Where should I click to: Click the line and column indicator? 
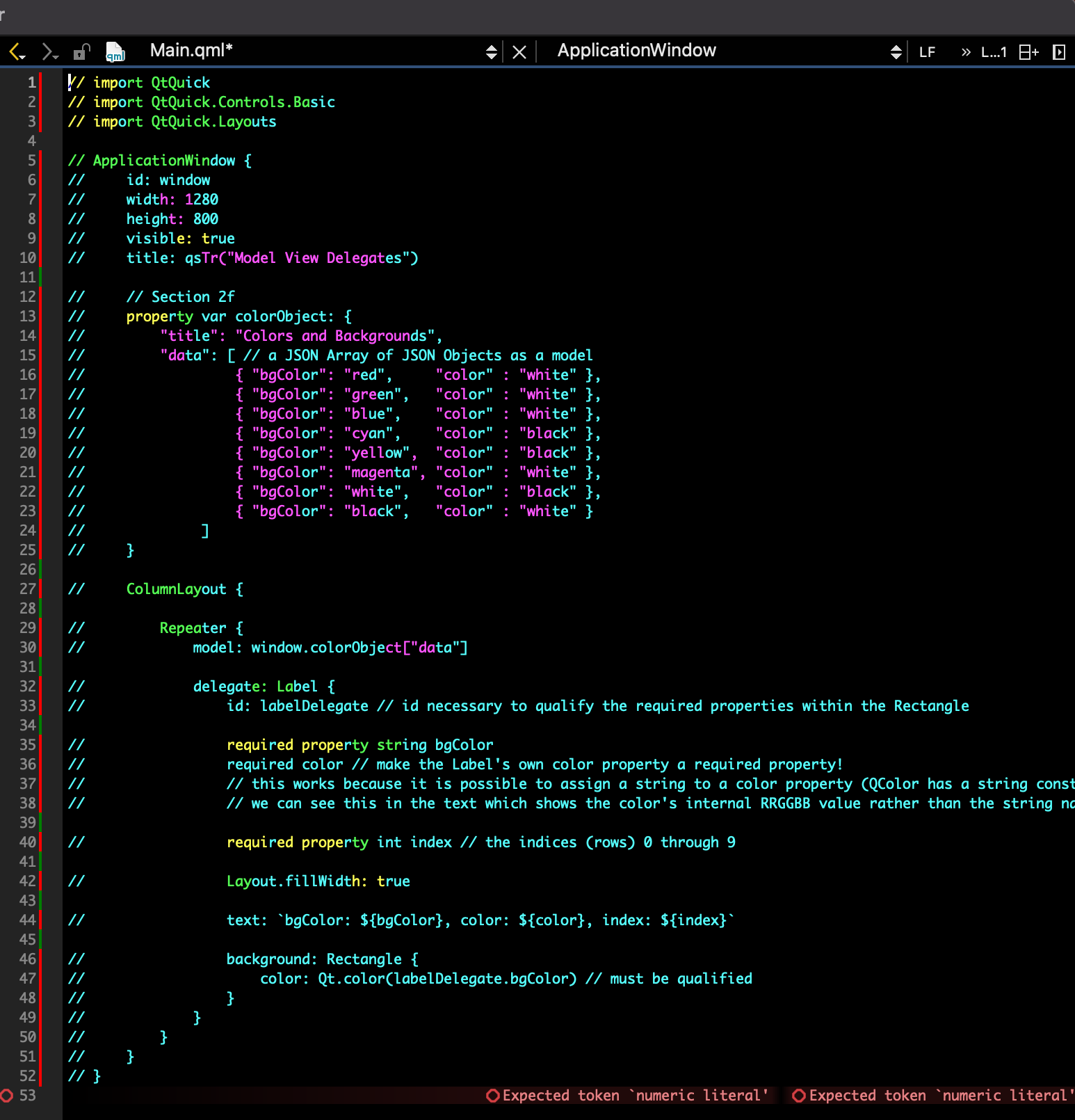[993, 52]
